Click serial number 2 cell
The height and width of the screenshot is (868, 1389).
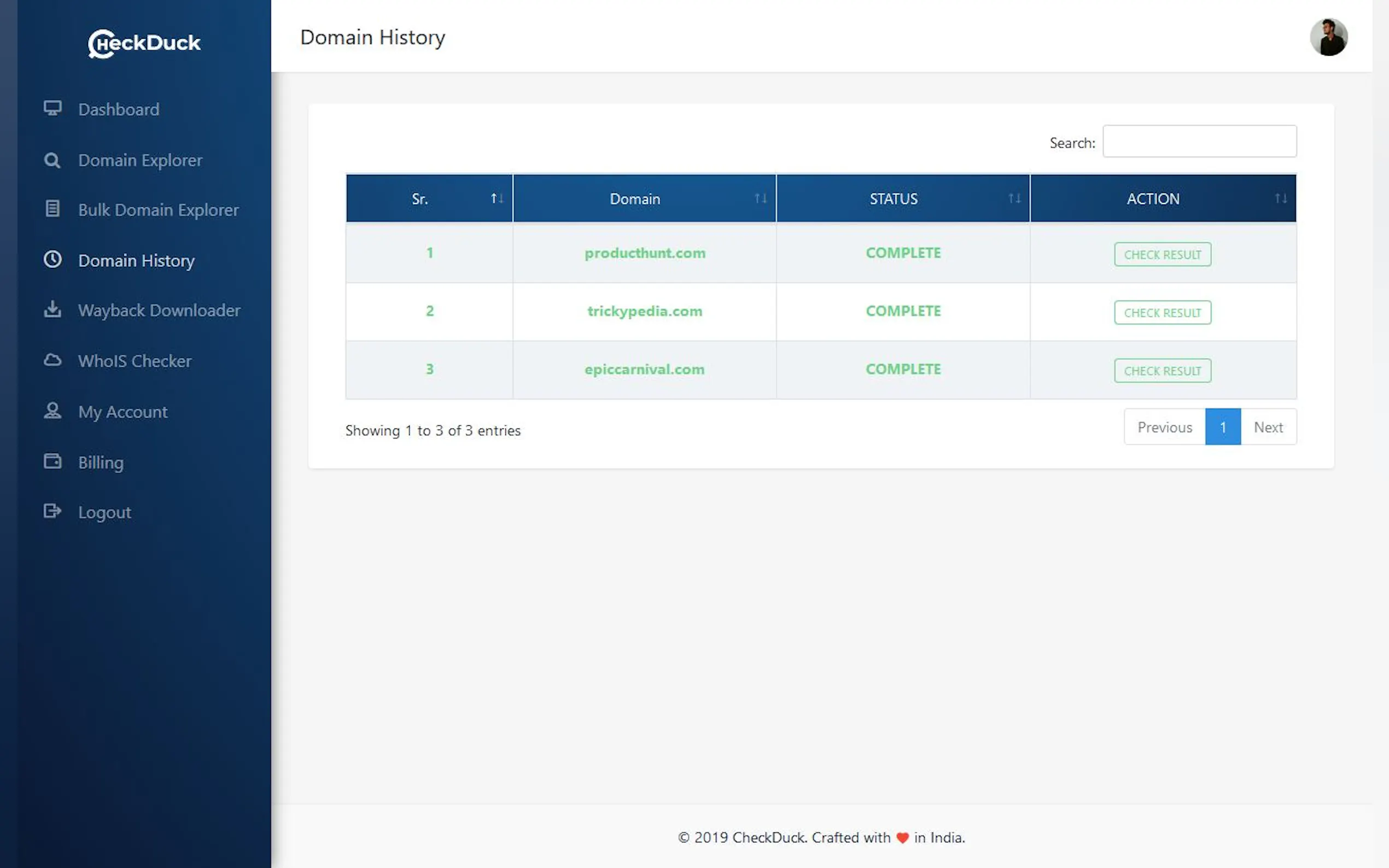[429, 311]
